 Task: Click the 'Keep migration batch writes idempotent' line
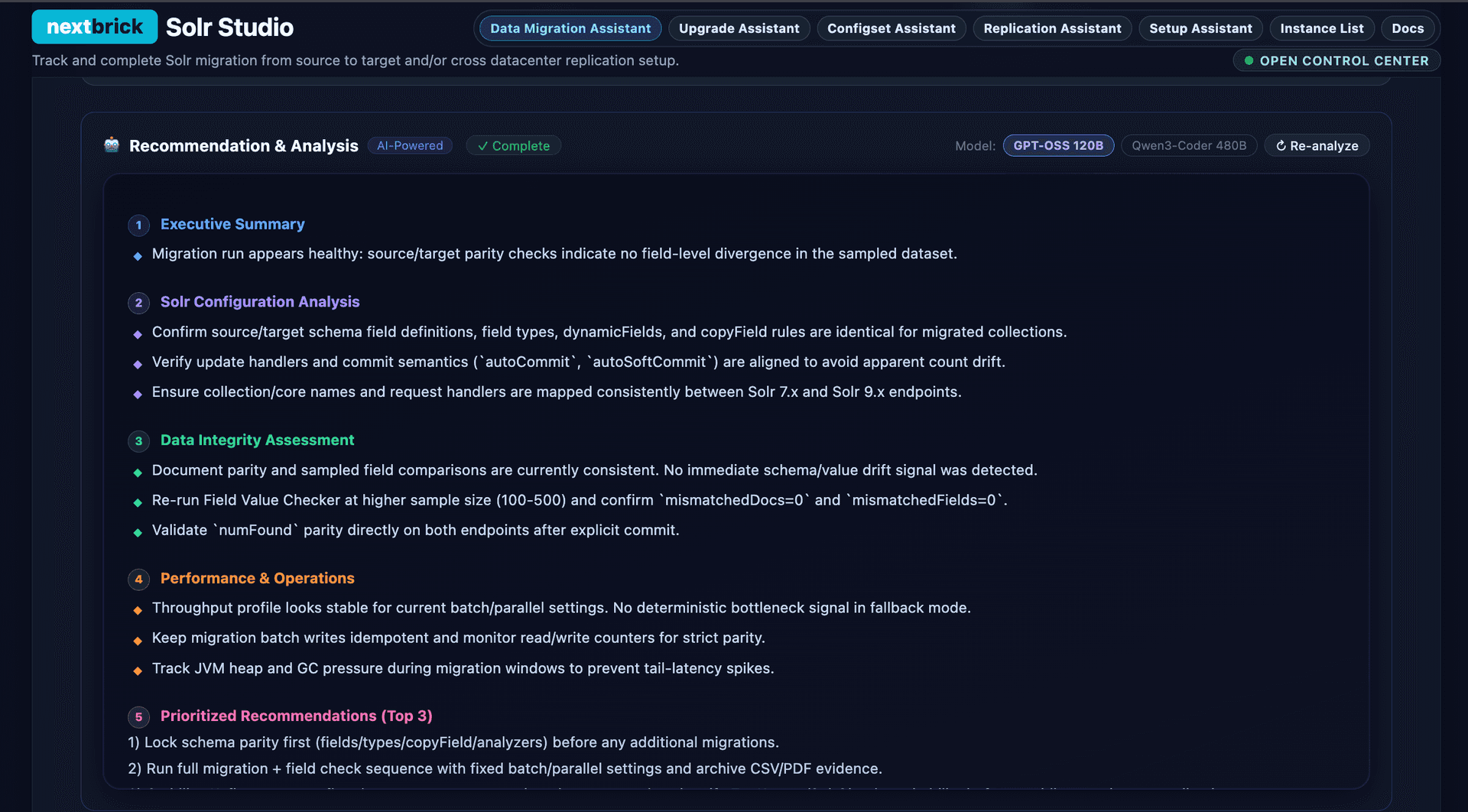459,638
